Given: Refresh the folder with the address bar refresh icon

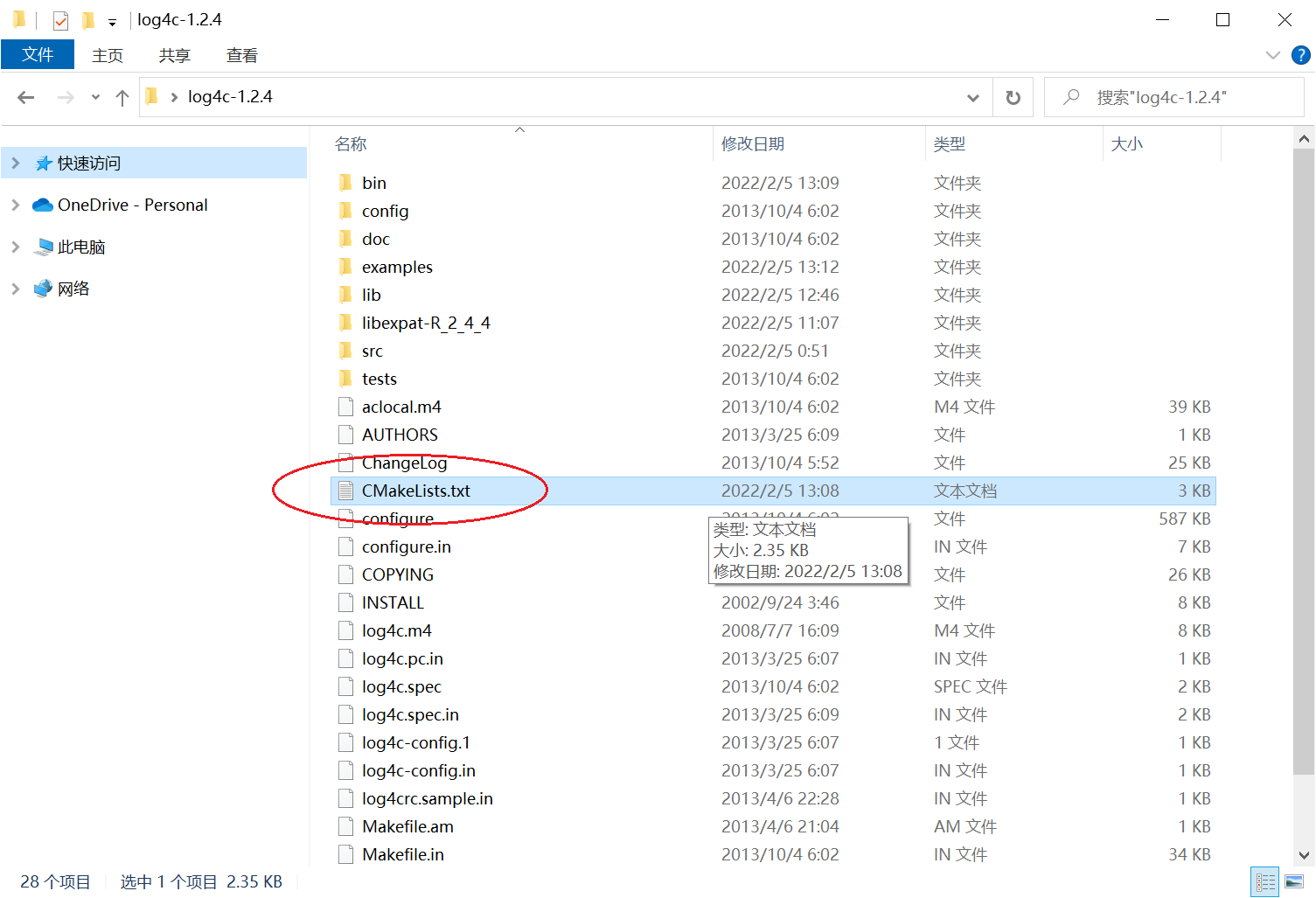Looking at the screenshot, I should coord(1012,97).
